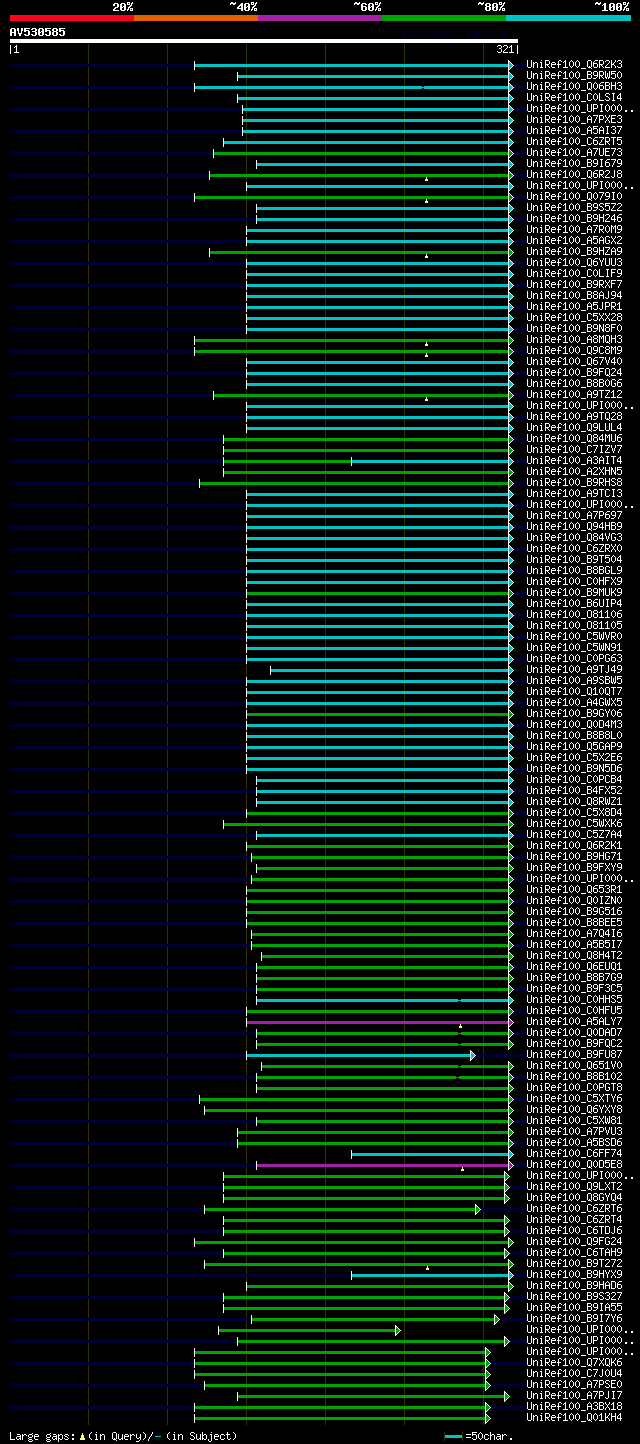Select the UniRef100_B9FU87 label
Image resolution: width=640 pixels, height=1444 pixels.
pos(574,1055)
